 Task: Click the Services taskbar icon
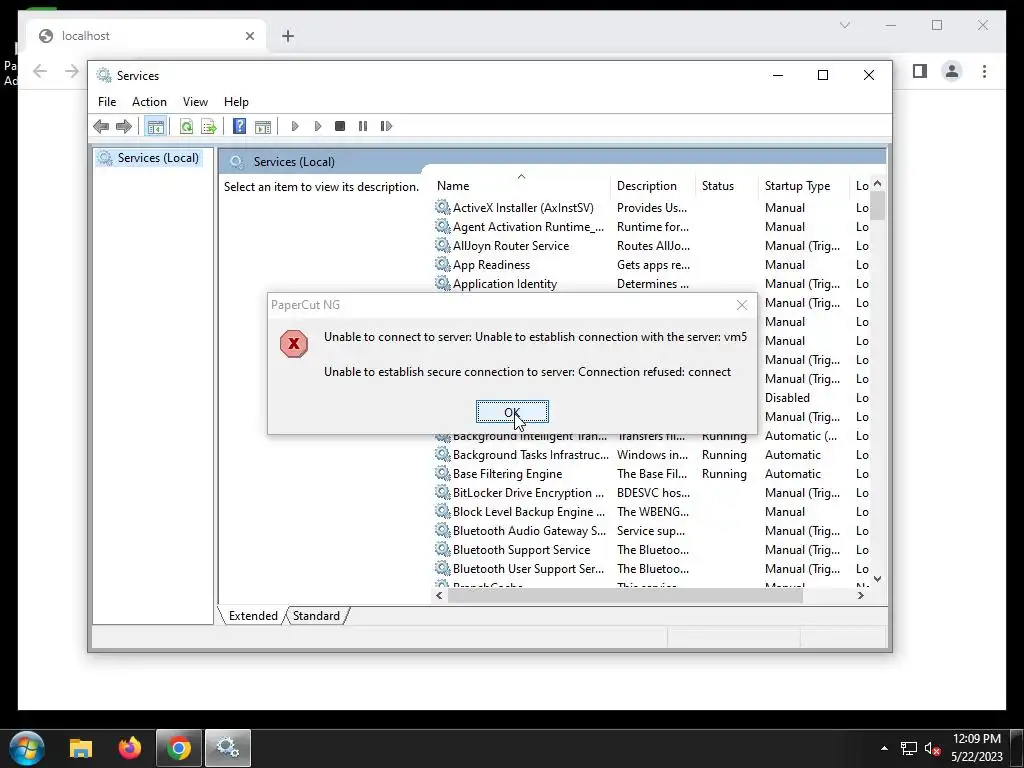tap(228, 748)
